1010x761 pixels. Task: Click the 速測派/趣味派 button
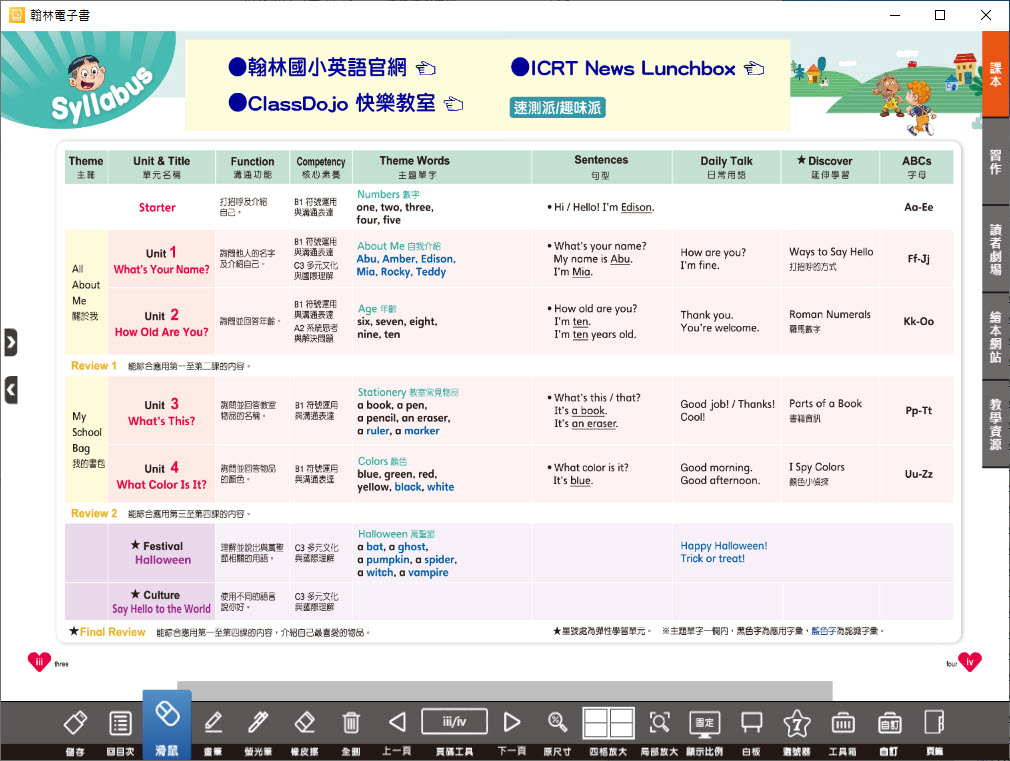[x=557, y=108]
